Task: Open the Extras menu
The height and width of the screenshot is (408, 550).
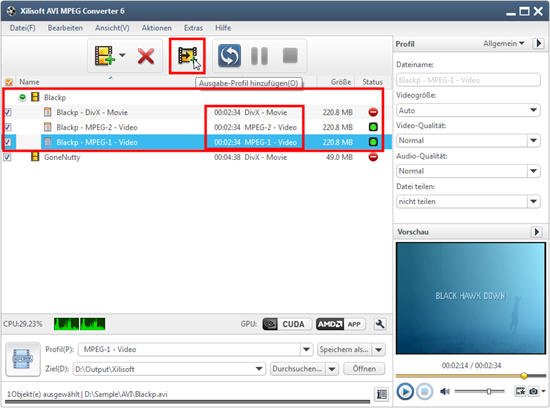Action: coord(193,28)
